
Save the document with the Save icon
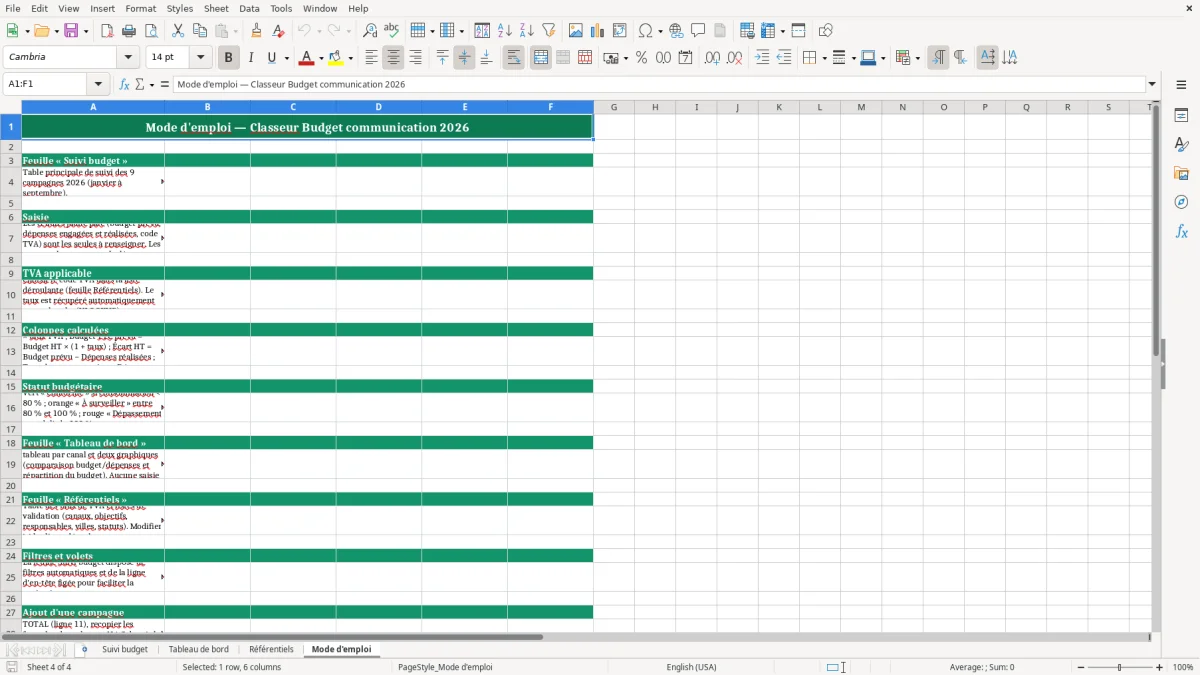[x=71, y=31]
